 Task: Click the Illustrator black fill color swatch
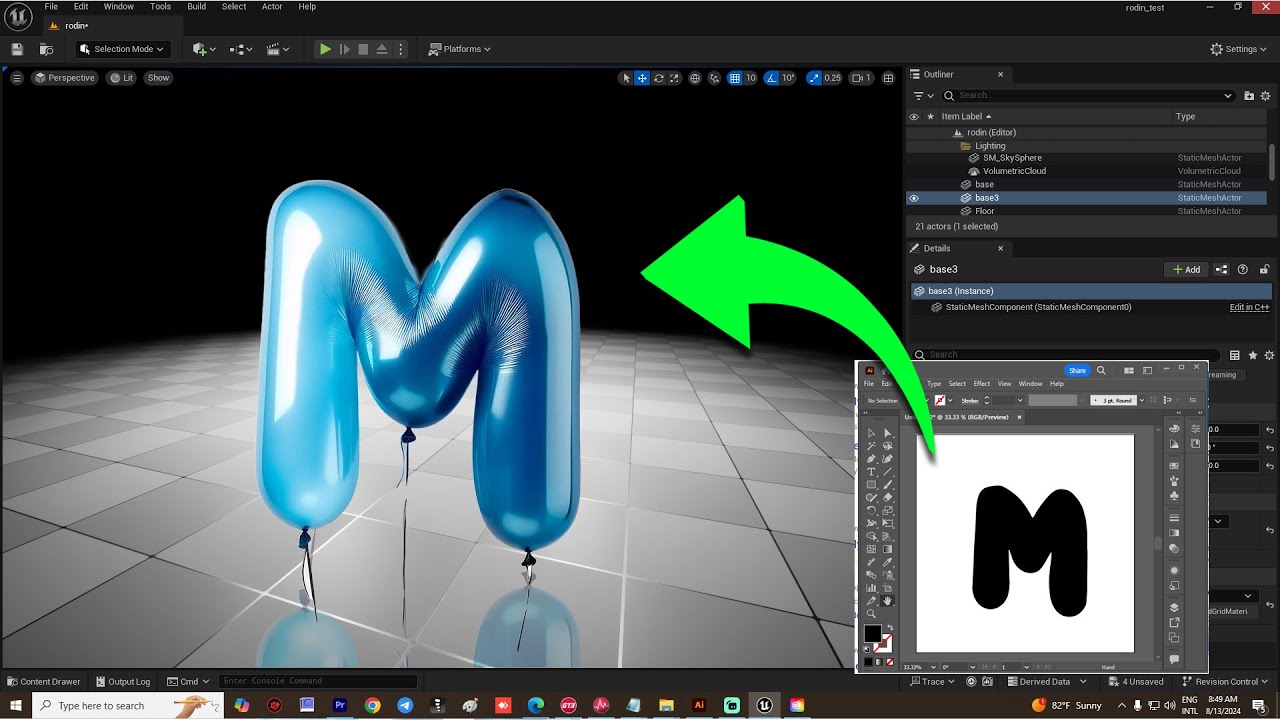point(872,634)
